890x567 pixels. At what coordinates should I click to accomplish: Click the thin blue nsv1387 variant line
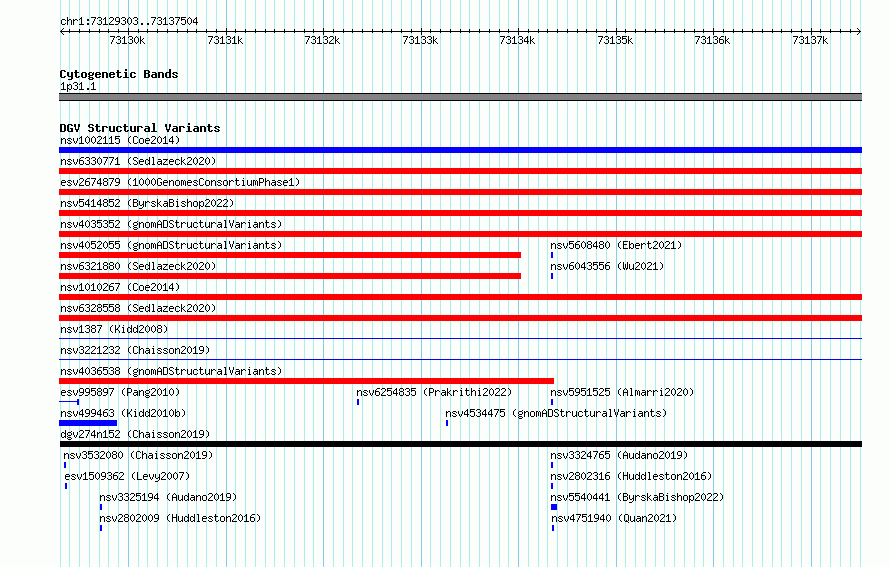(460, 339)
